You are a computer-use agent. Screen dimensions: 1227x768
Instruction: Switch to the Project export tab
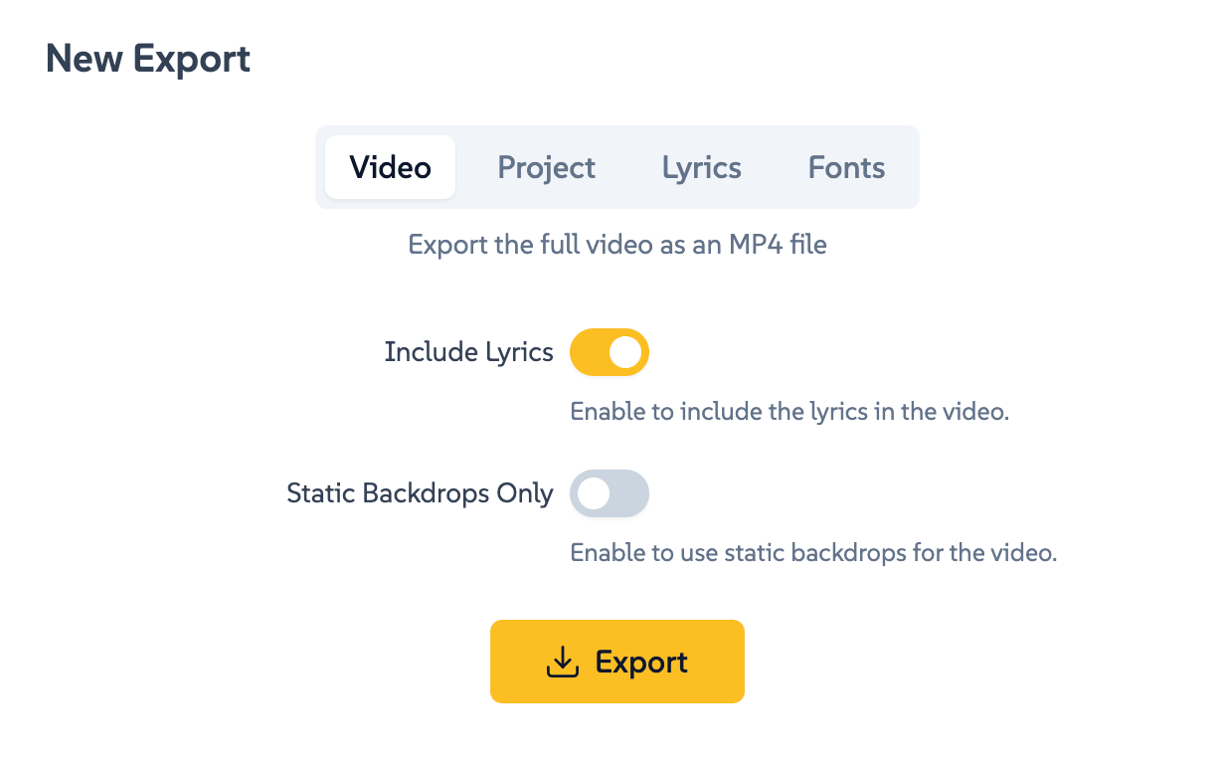(x=546, y=167)
